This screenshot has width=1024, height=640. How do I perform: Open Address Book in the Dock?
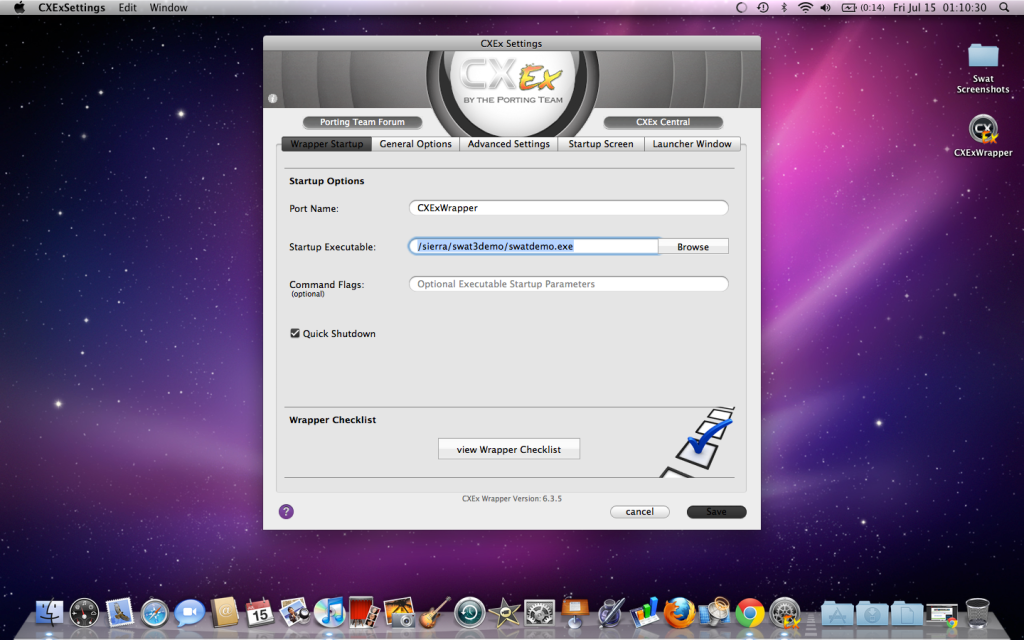[225, 613]
